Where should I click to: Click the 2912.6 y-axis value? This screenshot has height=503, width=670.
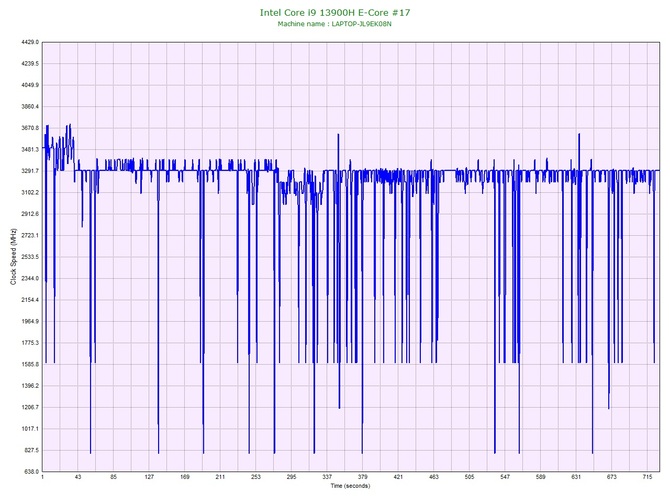(30, 214)
